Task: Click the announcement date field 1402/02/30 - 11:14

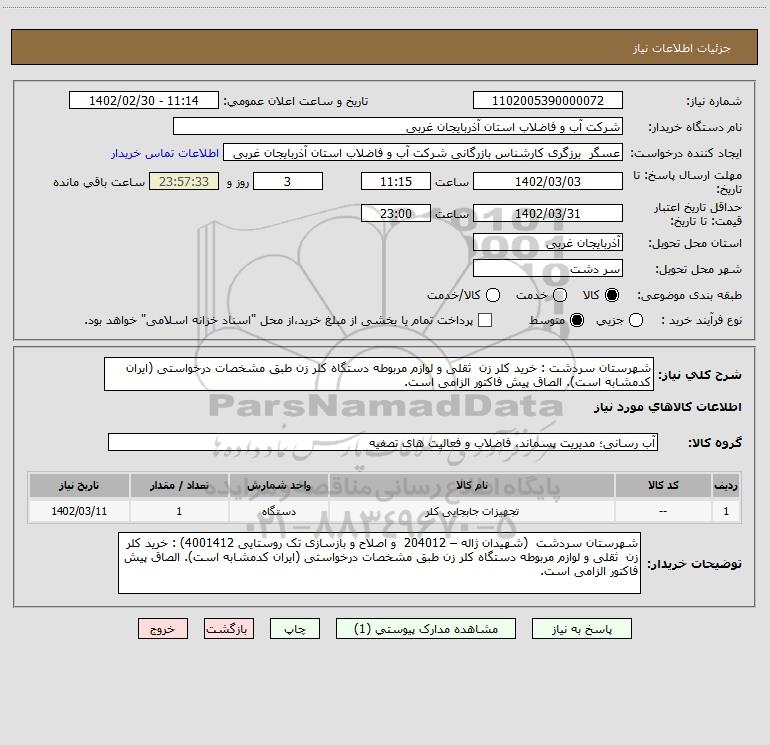Action: tap(144, 101)
